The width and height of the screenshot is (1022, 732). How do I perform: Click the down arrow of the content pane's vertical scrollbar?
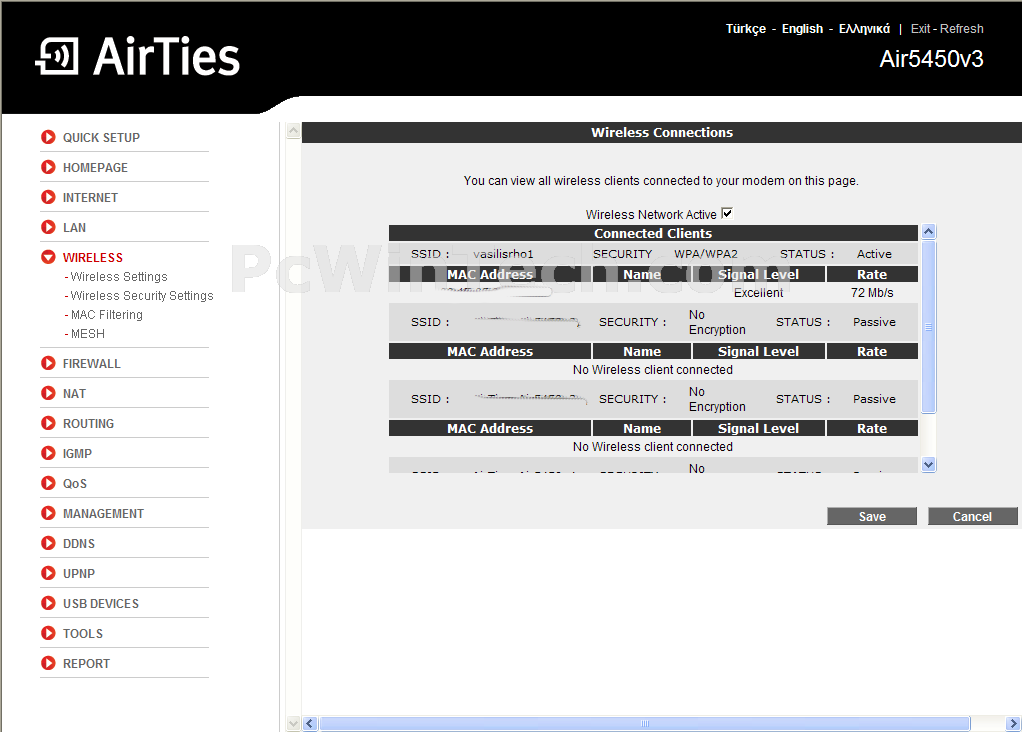point(293,724)
